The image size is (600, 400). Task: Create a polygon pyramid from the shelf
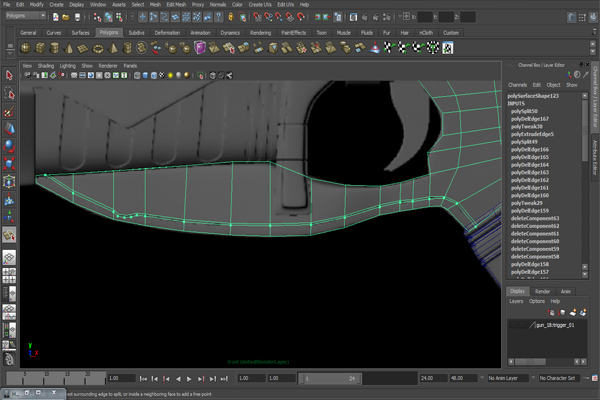point(113,48)
